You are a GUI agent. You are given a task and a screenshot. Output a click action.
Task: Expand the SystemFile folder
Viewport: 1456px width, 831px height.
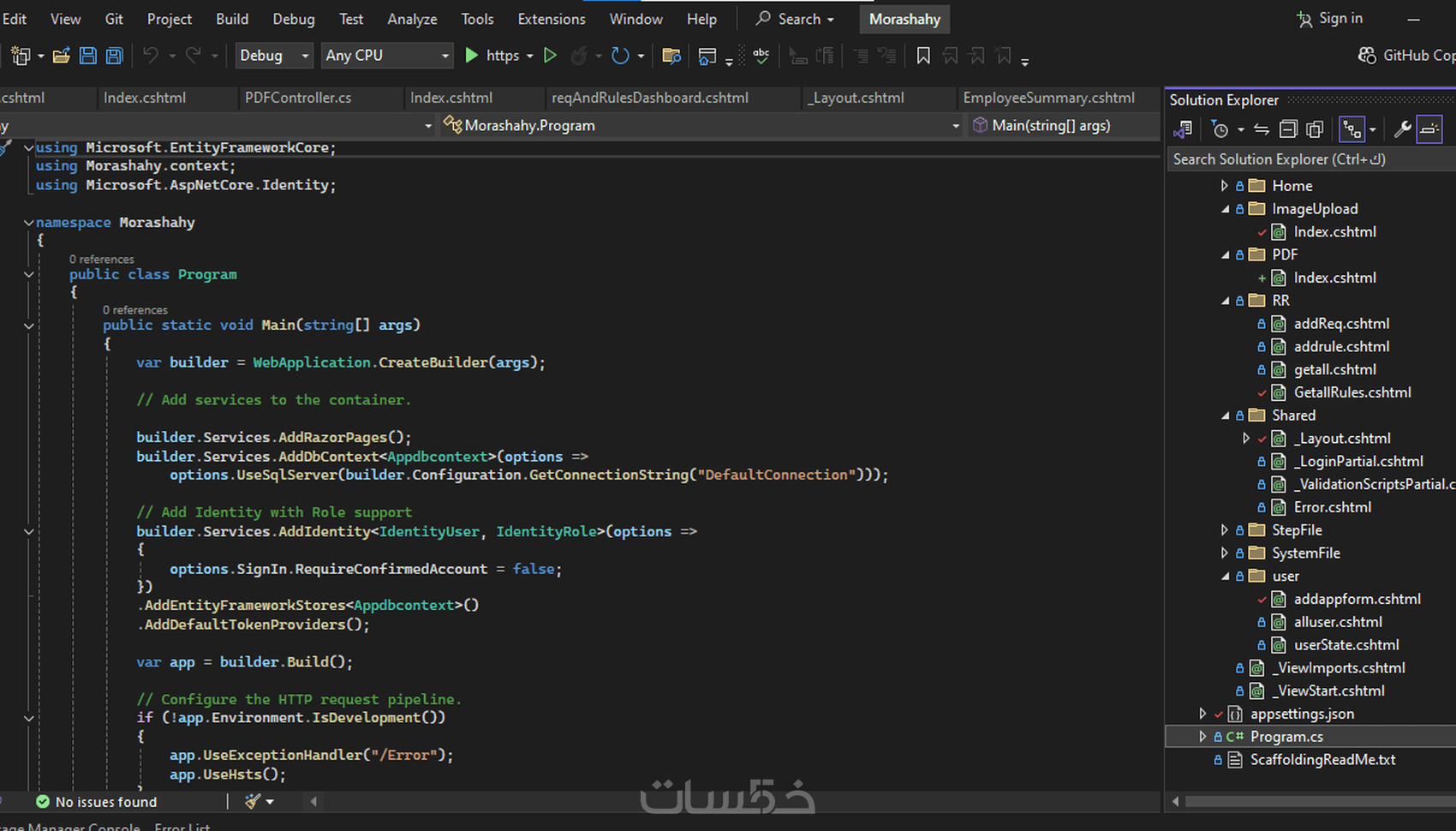point(1224,553)
